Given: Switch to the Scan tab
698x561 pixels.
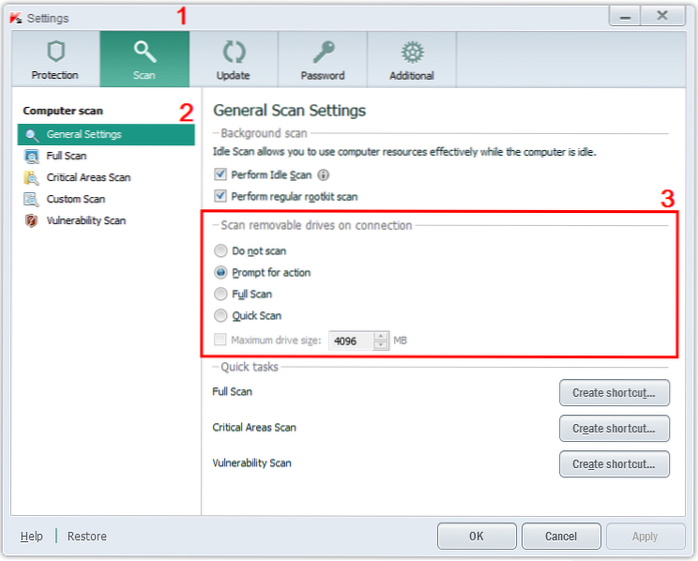Looking at the screenshot, I should (144, 59).
